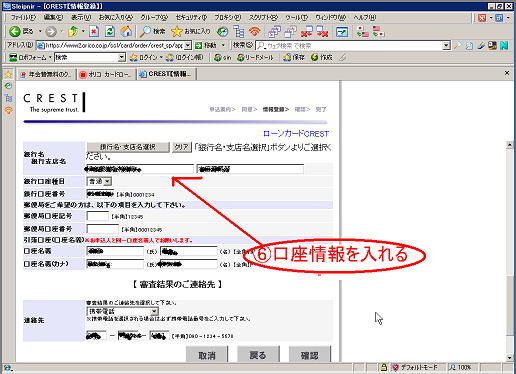Click the page vertical scrollbar
The image size is (516, 374).
pos(509,251)
